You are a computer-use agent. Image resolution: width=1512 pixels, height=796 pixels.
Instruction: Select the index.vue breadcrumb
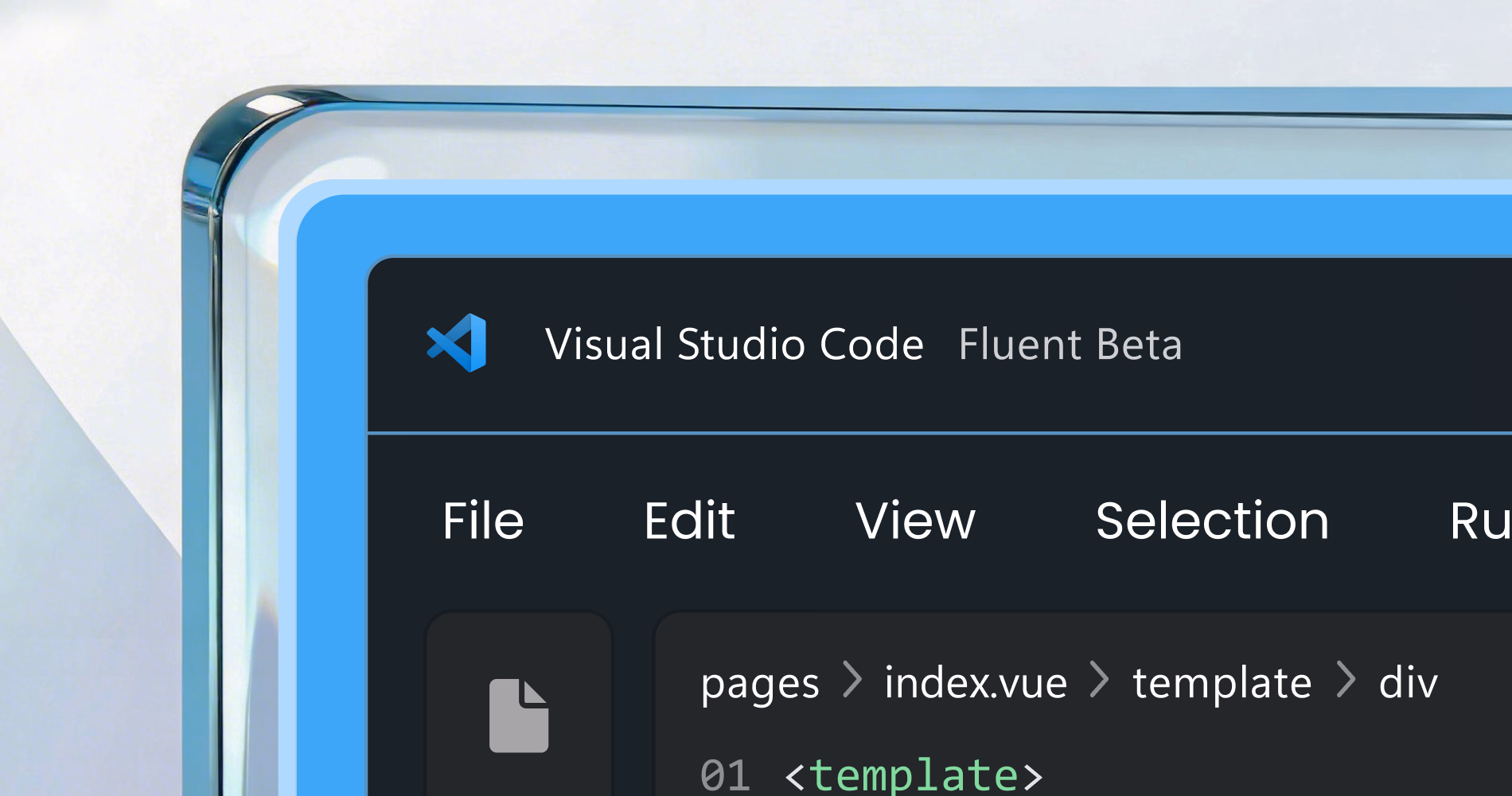coord(976,682)
